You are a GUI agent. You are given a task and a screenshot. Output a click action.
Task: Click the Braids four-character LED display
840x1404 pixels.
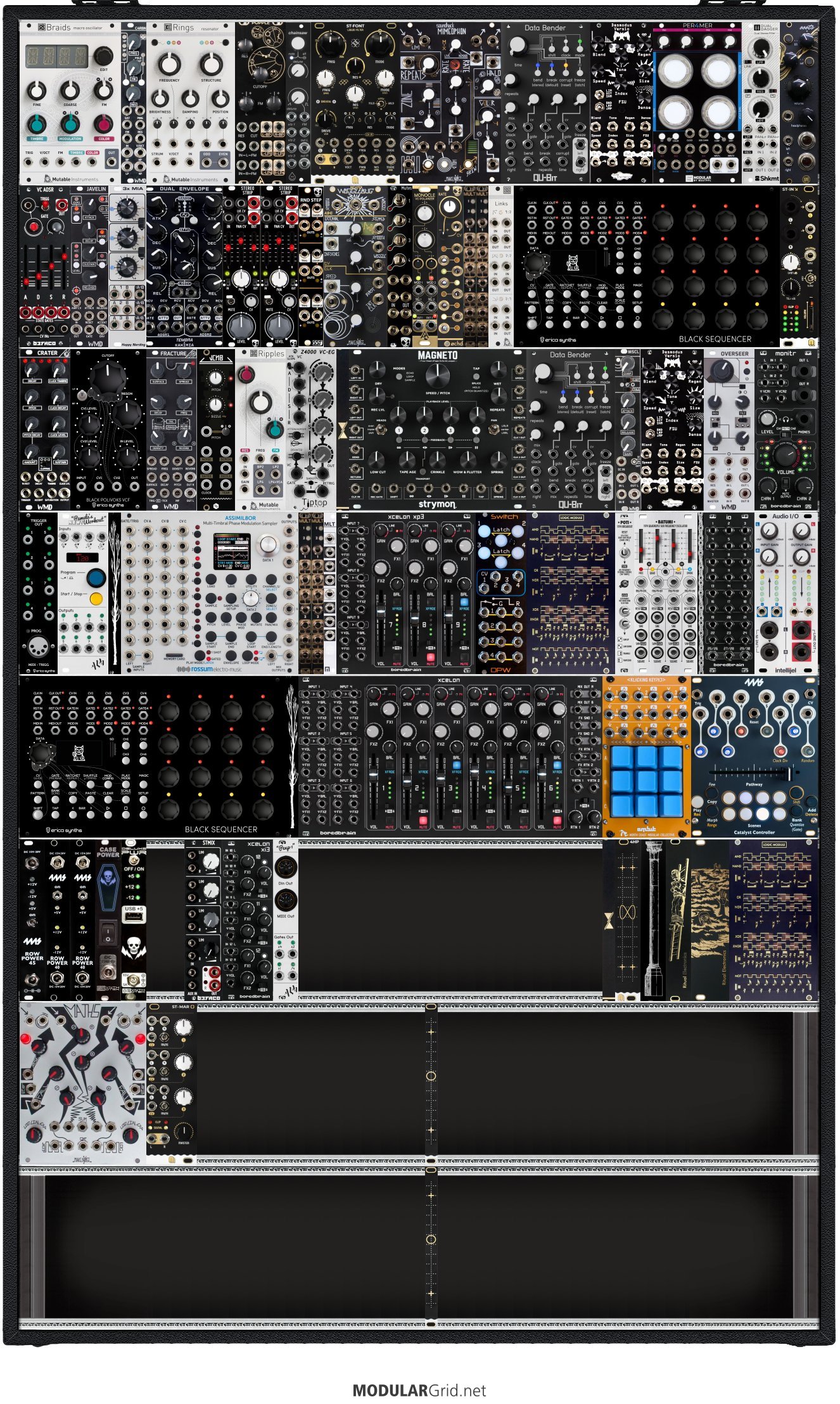(x=56, y=57)
